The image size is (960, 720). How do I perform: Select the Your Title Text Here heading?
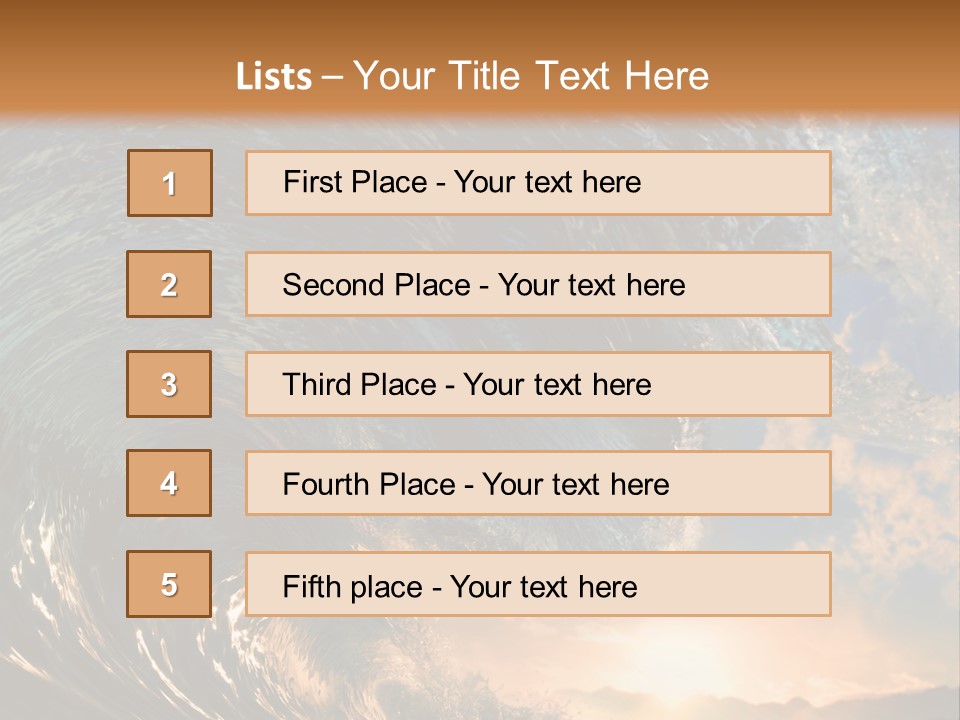531,76
